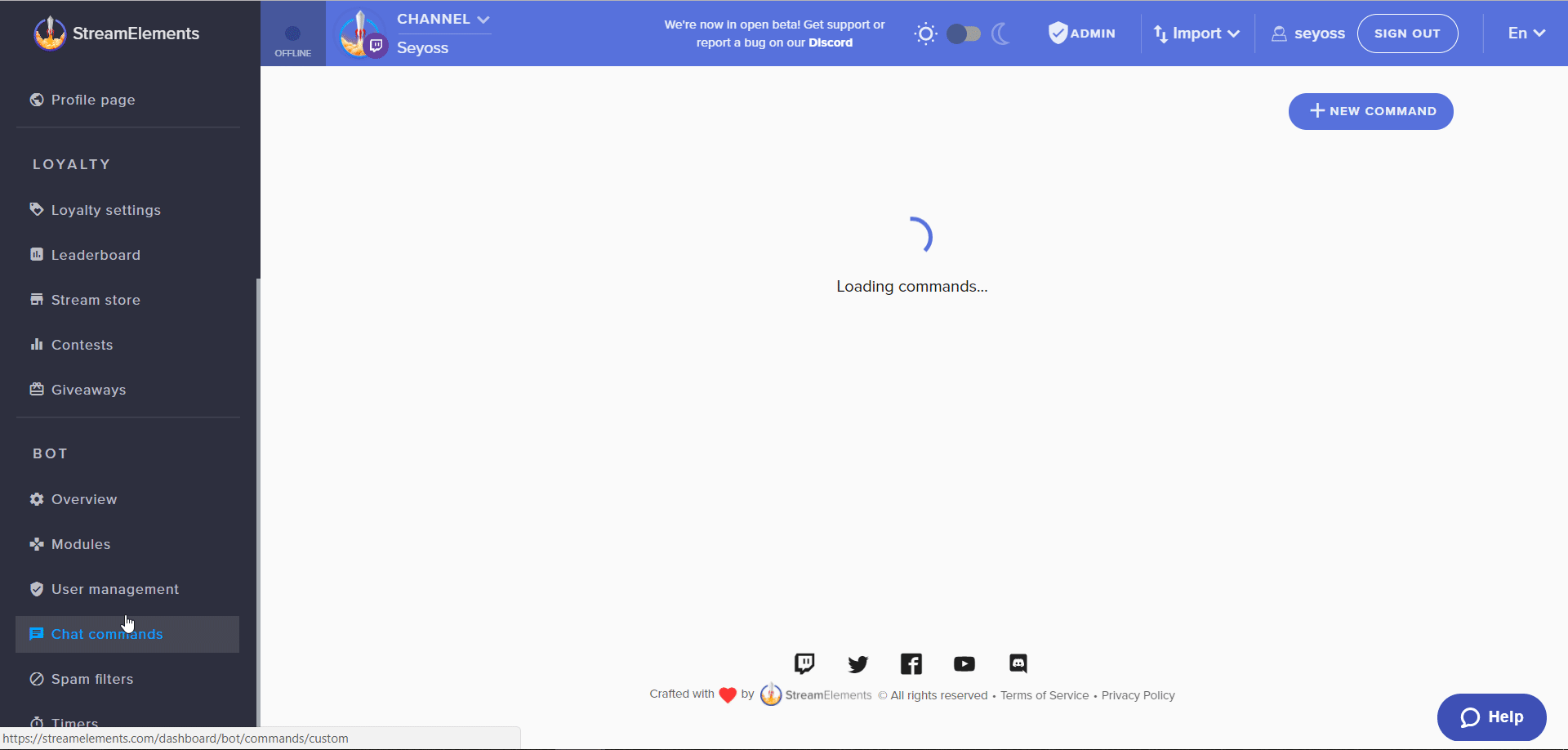Image resolution: width=1568 pixels, height=750 pixels.
Task: Open the Privacy Policy link
Action: [x=1138, y=695]
